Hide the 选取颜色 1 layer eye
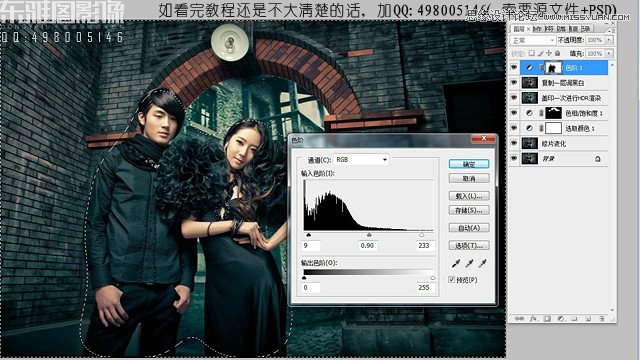Image resolution: width=640 pixels, height=360 pixels. 514,128
